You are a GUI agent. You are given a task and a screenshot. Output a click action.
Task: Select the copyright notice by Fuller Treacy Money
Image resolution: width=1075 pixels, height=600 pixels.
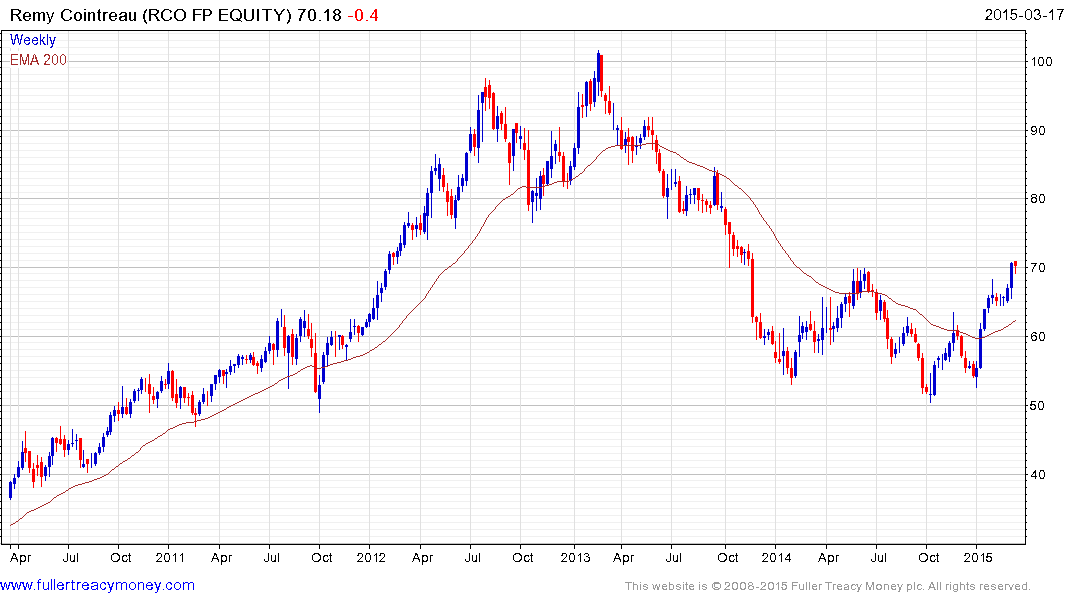pyautogui.click(x=828, y=586)
